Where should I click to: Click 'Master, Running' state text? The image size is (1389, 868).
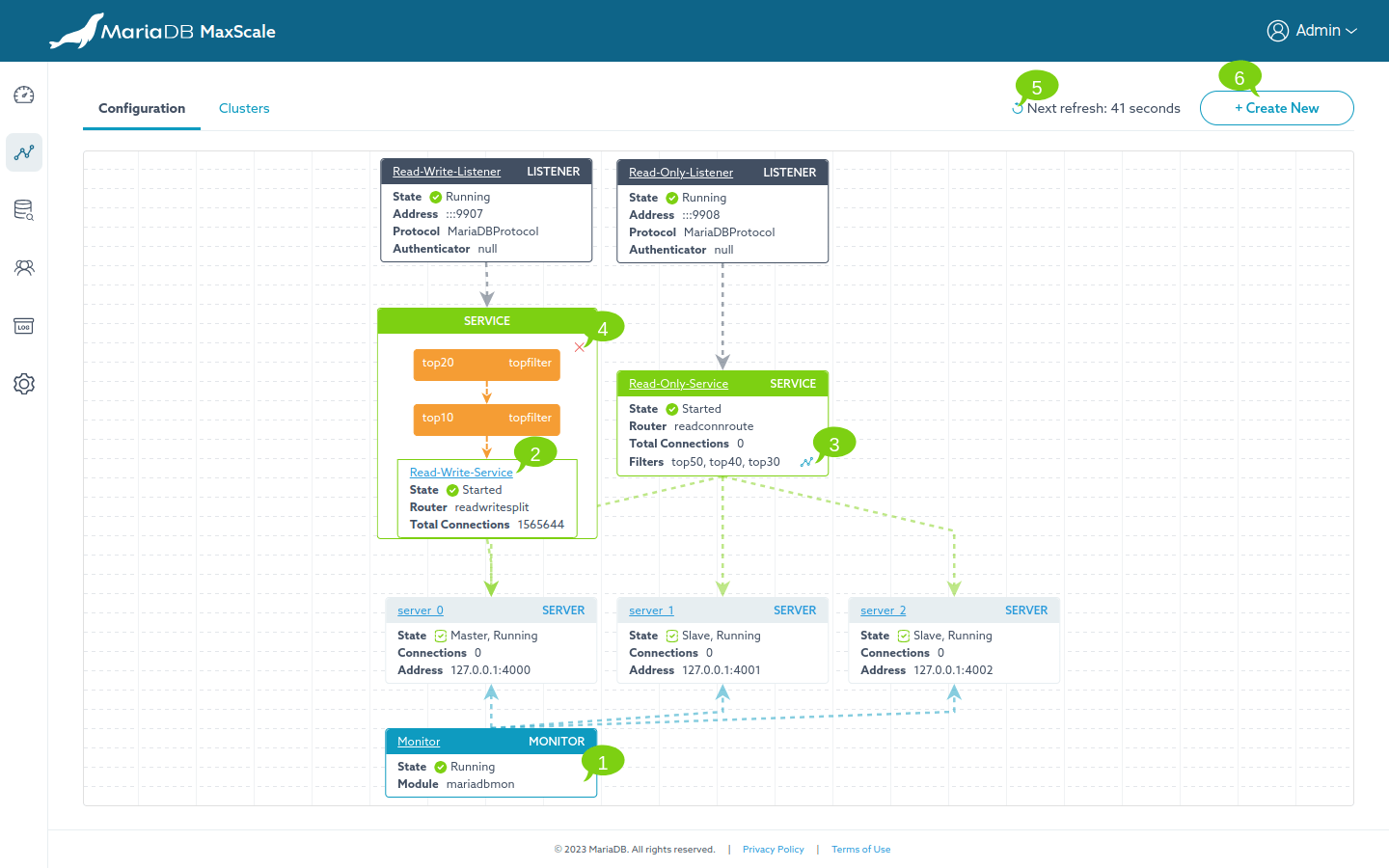[494, 636]
